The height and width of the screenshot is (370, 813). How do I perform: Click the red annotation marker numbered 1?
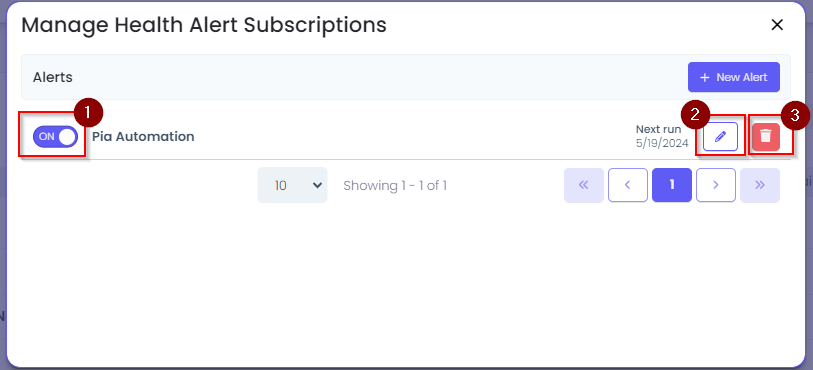pos(88,113)
